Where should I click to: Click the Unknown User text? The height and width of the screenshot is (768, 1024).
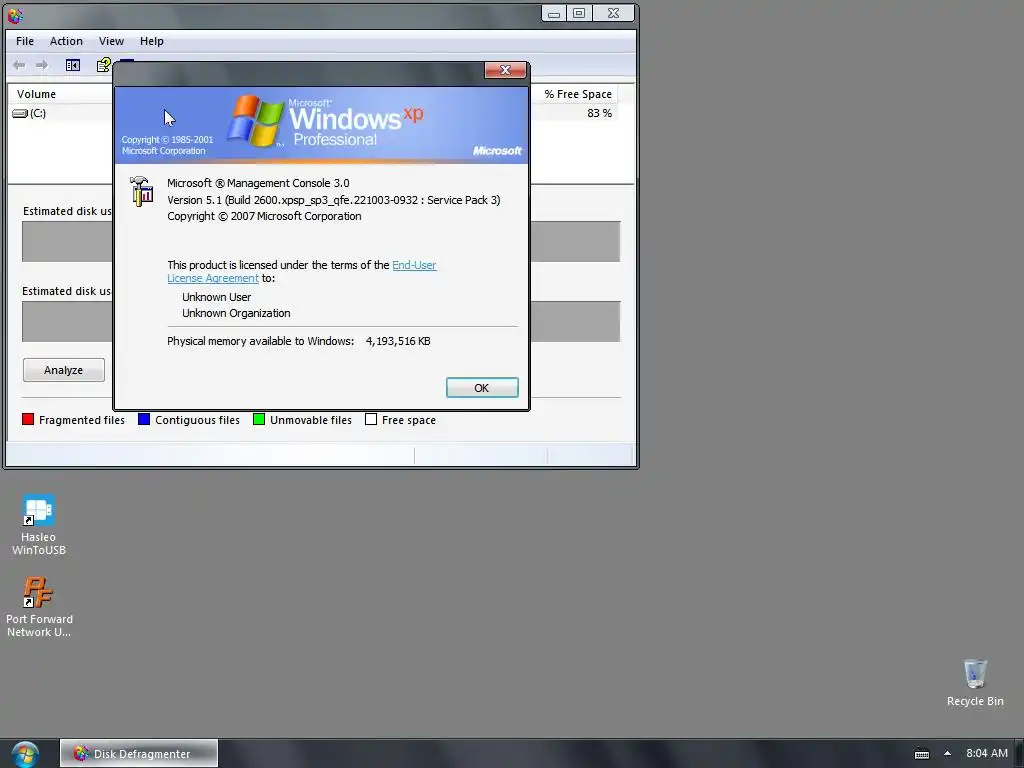pyautogui.click(x=216, y=297)
